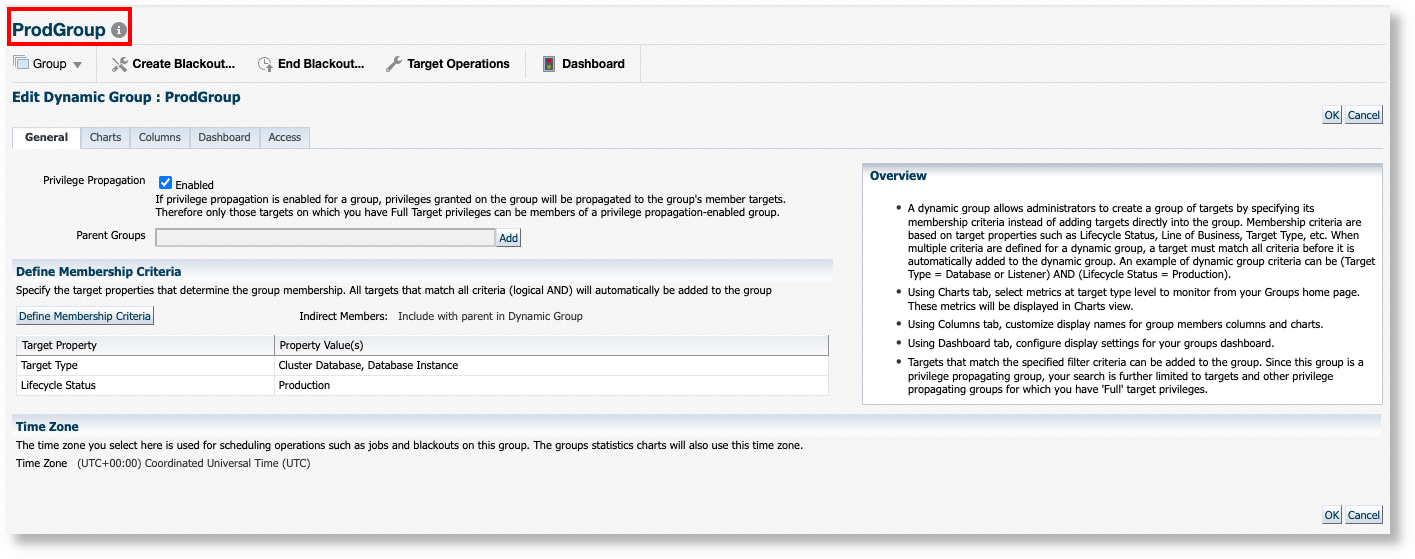
Task: Click the Group menu stacked-windows icon
Action: (21, 63)
